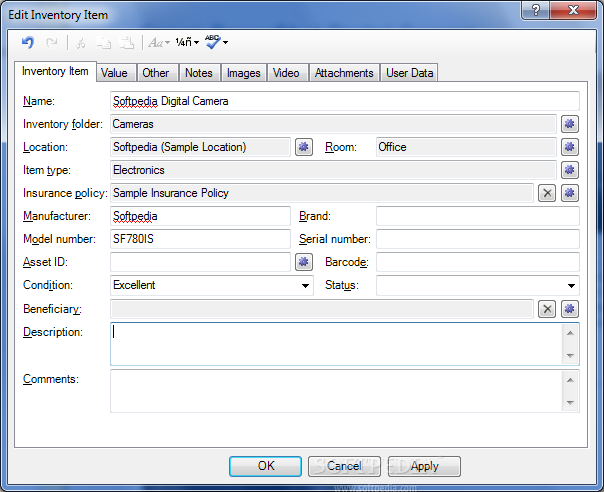Open the Images tab
This screenshot has height=492, width=604.
coord(244,73)
